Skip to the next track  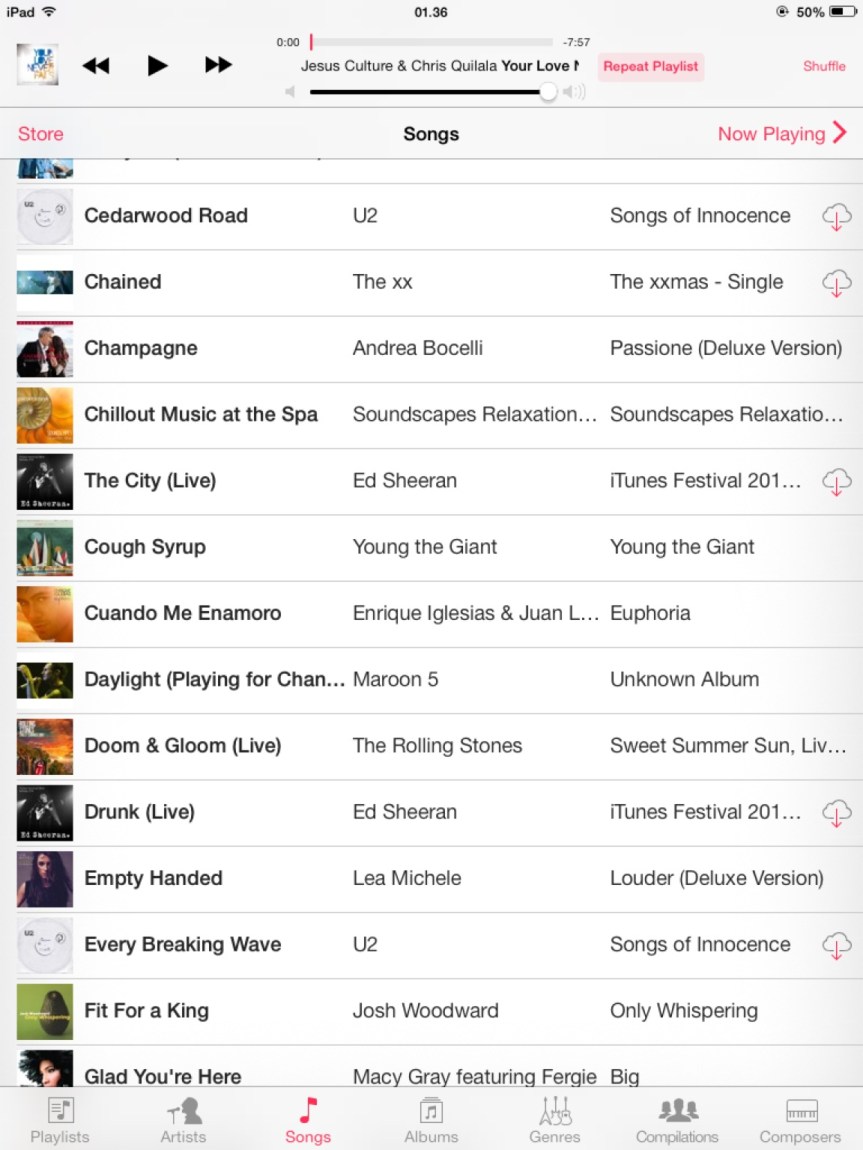pos(218,66)
